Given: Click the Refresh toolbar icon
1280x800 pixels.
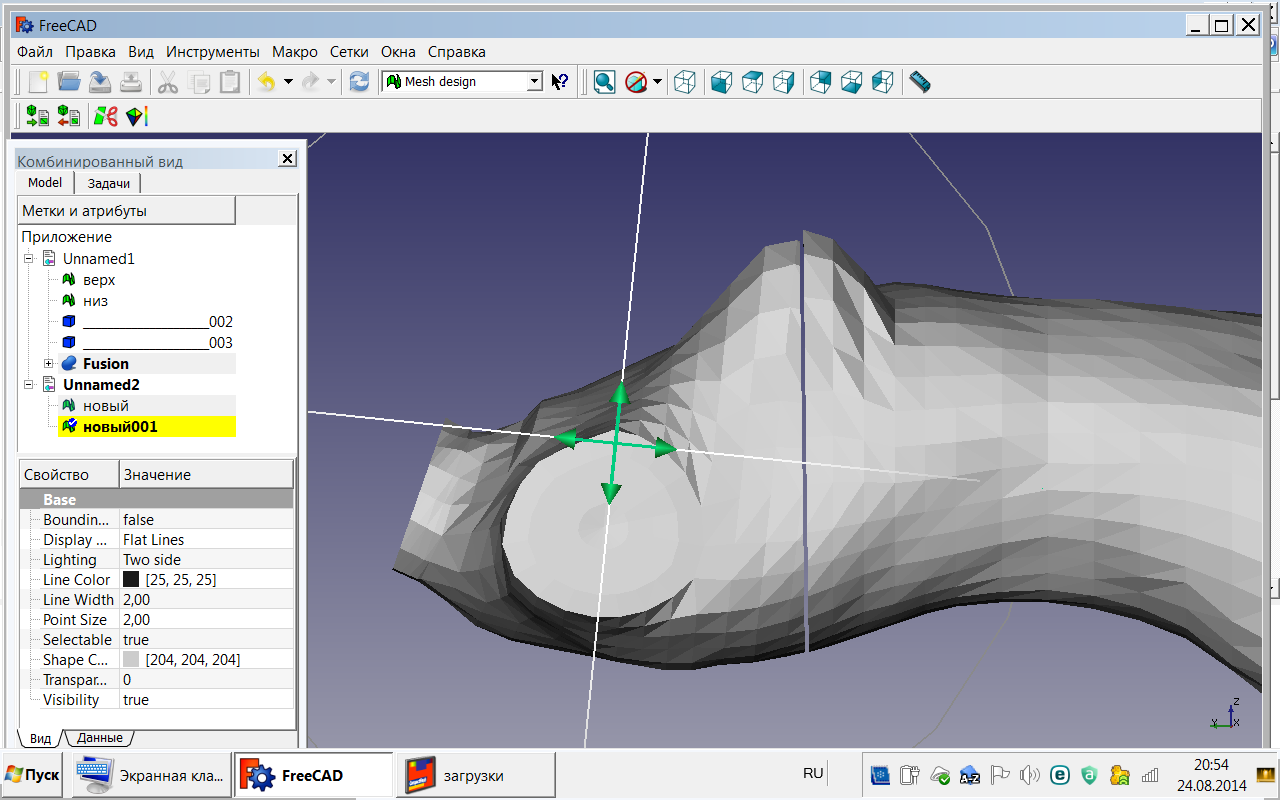Looking at the screenshot, I should click(x=359, y=82).
